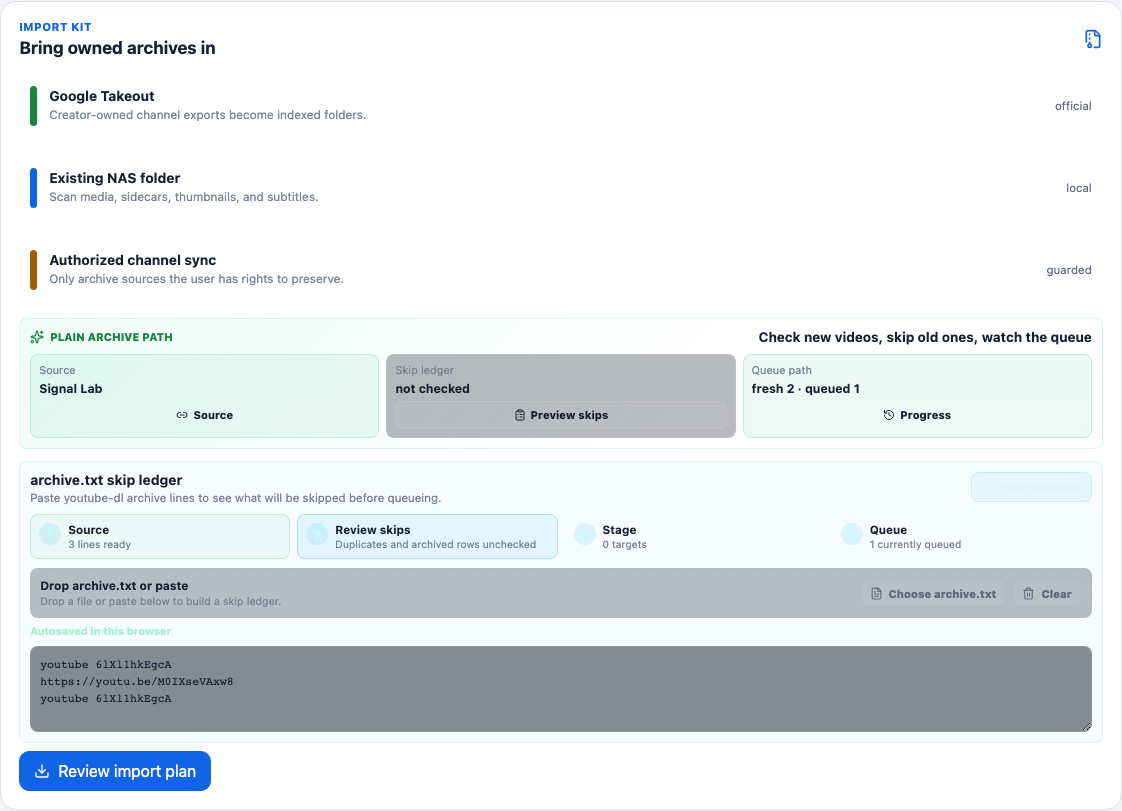Image resolution: width=1122 pixels, height=811 pixels.
Task: Select the Google Takeout import option
Action: (560, 105)
